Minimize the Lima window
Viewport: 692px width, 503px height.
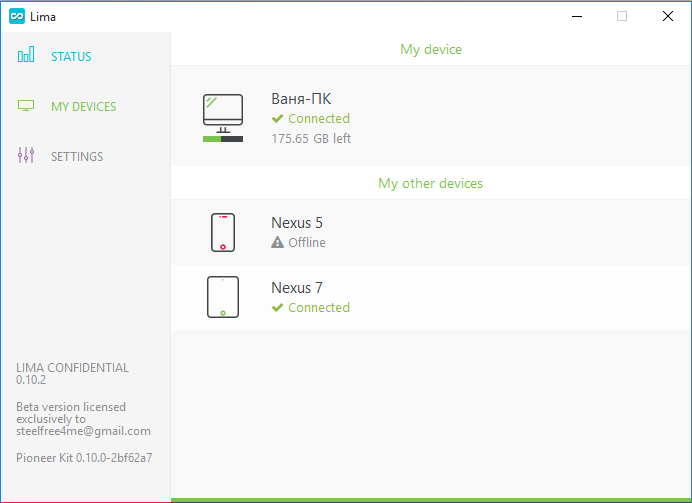[577, 16]
